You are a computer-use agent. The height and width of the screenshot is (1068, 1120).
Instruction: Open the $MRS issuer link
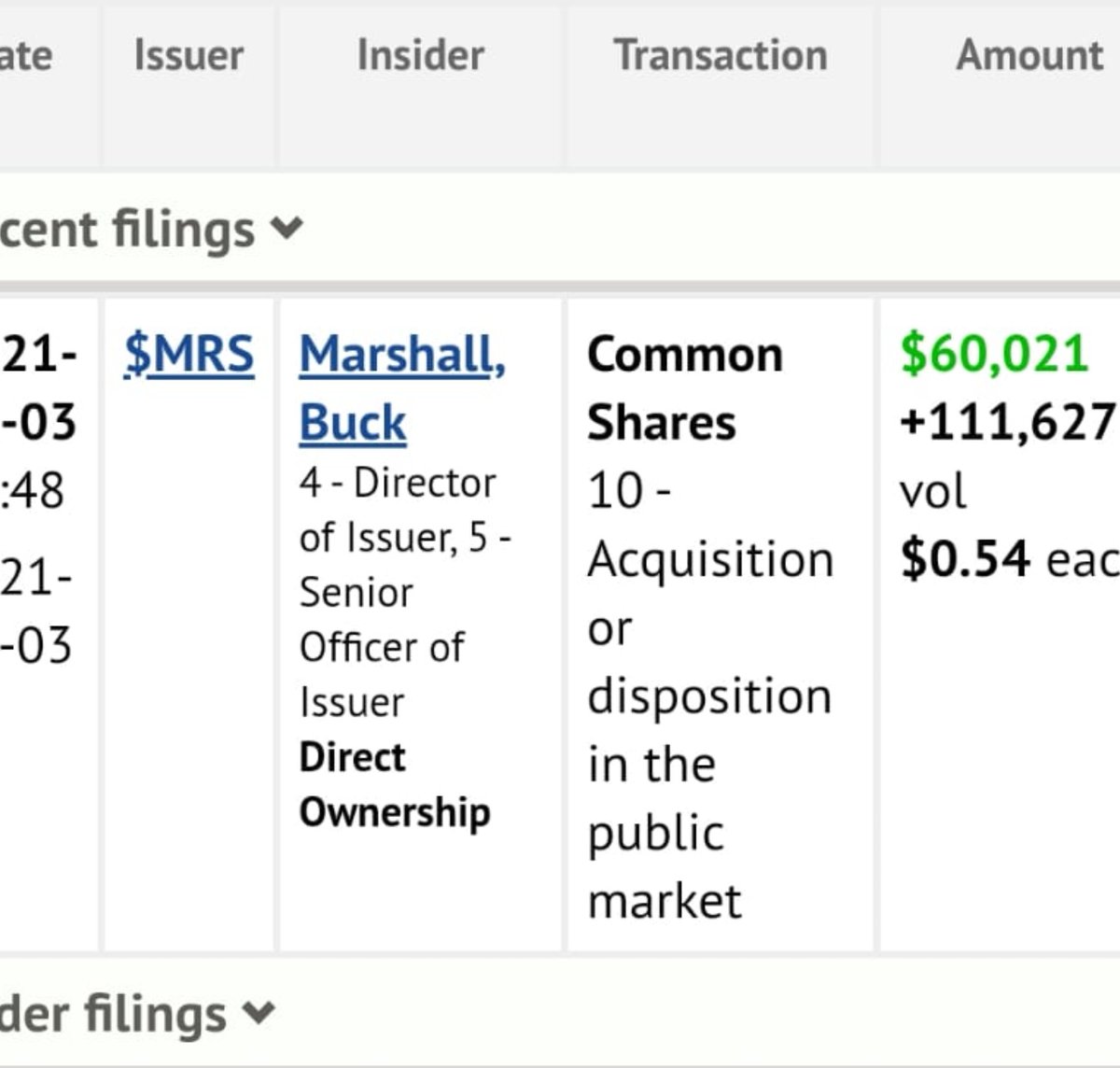(189, 355)
